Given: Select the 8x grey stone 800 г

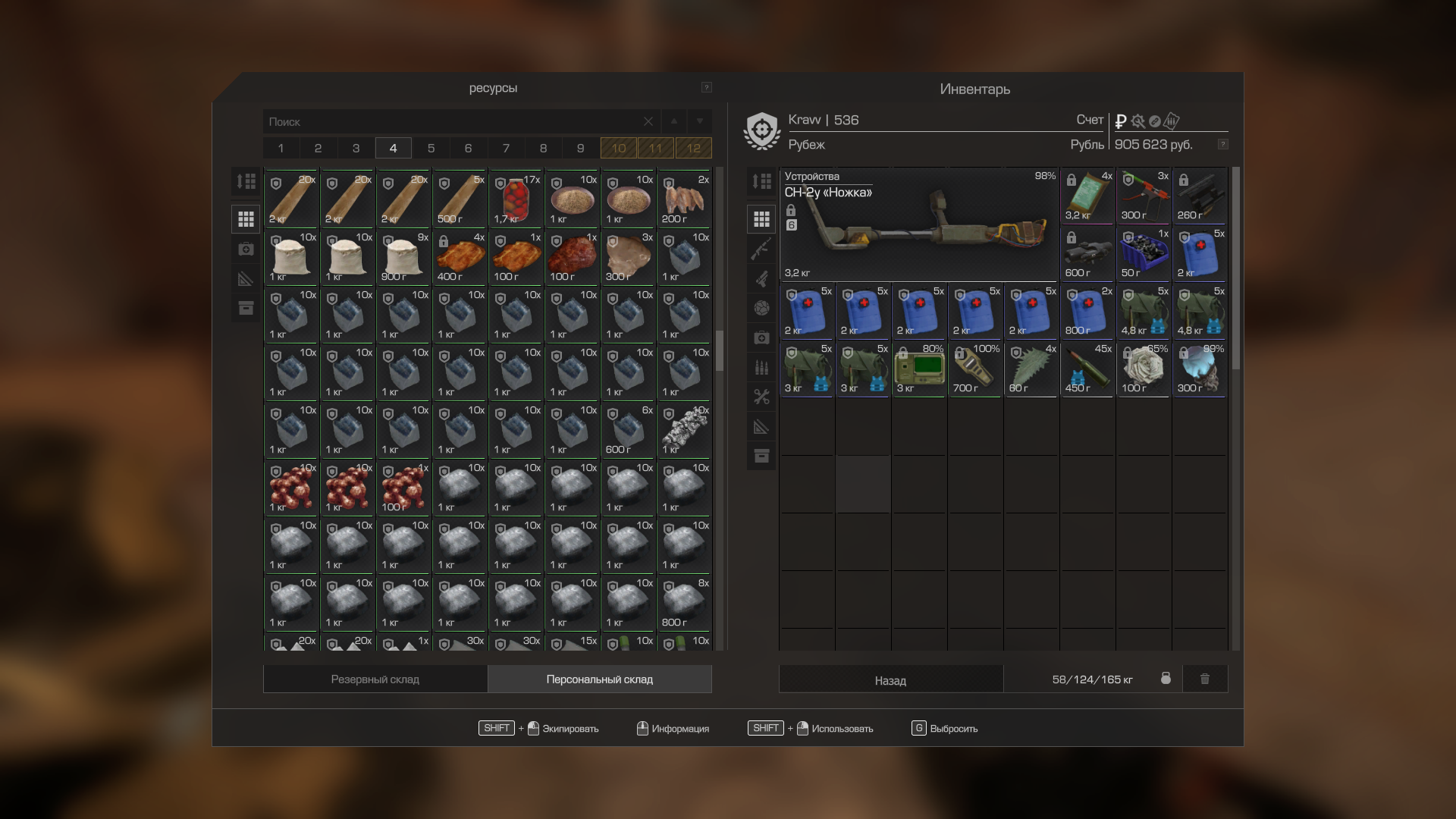Looking at the screenshot, I should 685,602.
